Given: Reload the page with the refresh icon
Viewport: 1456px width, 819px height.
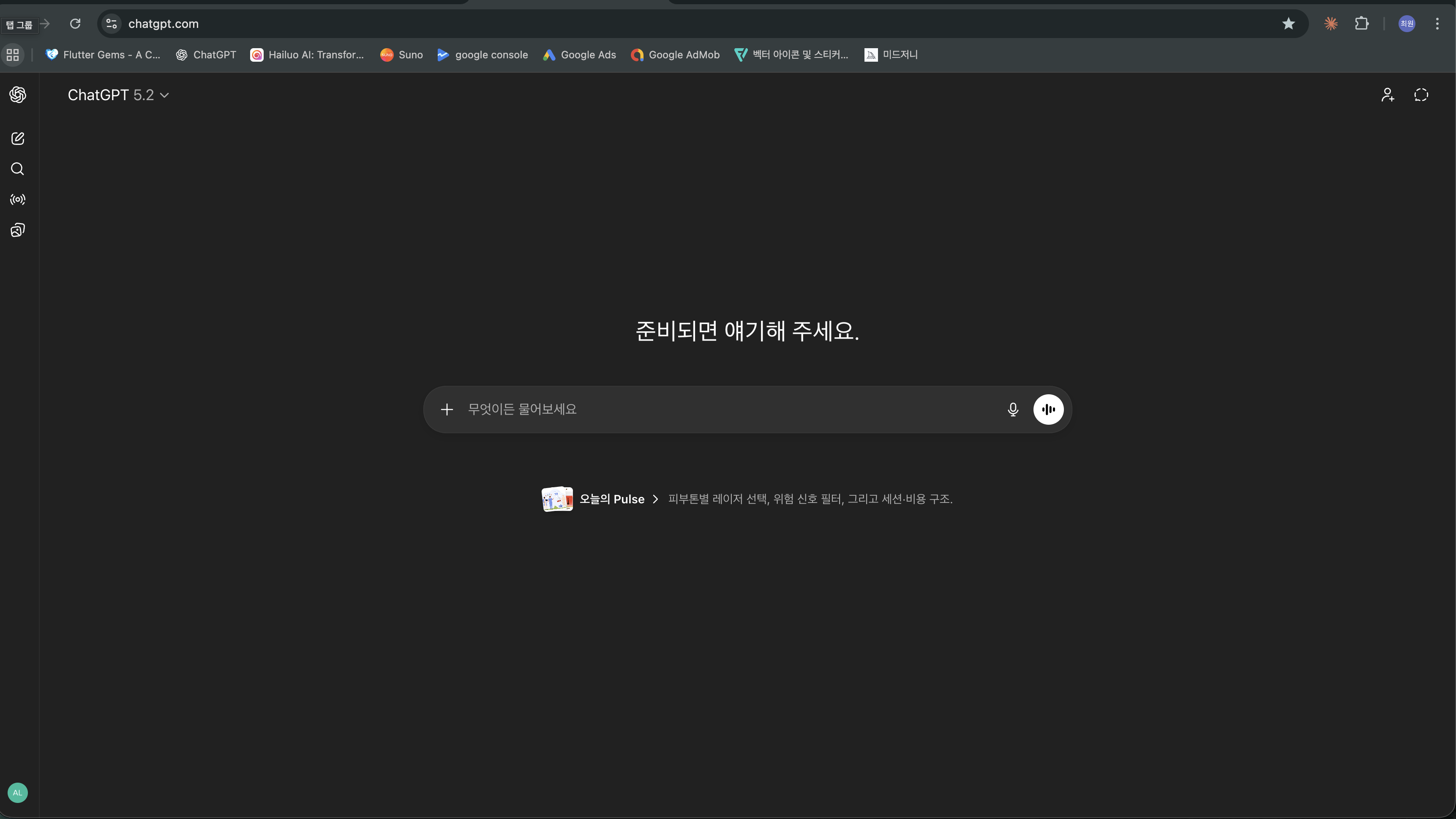Looking at the screenshot, I should [75, 24].
